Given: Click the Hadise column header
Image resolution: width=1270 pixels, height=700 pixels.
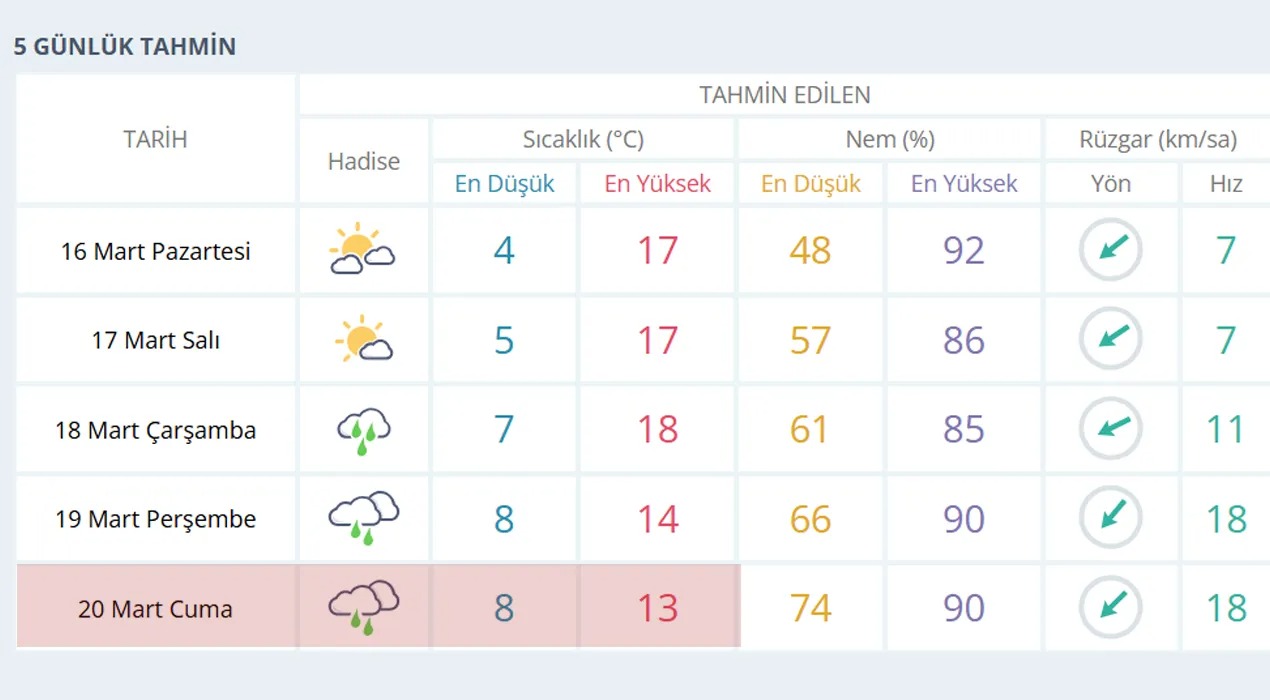Looking at the screenshot, I should (363, 161).
